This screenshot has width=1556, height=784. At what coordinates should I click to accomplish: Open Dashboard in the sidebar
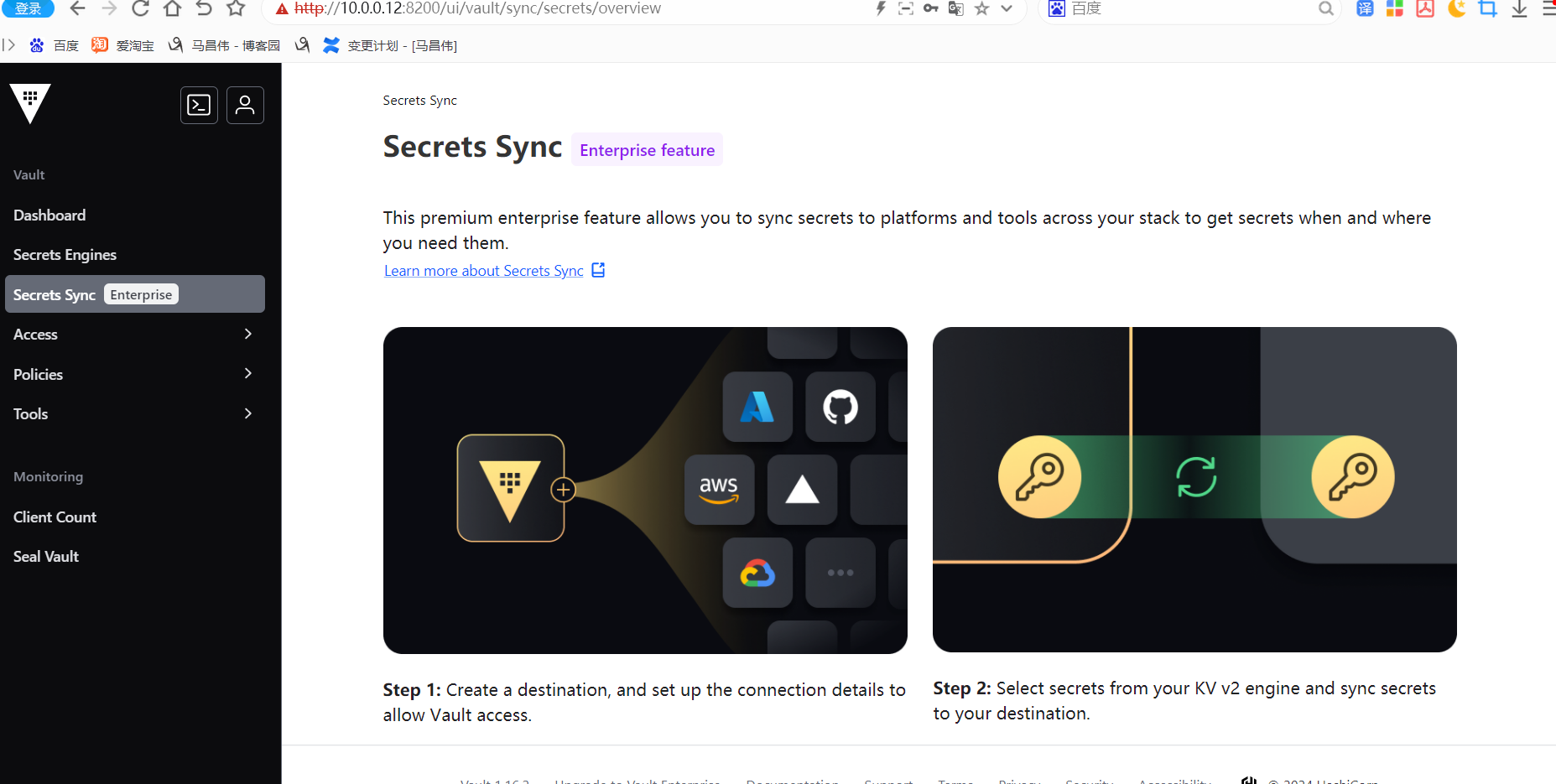click(135, 215)
